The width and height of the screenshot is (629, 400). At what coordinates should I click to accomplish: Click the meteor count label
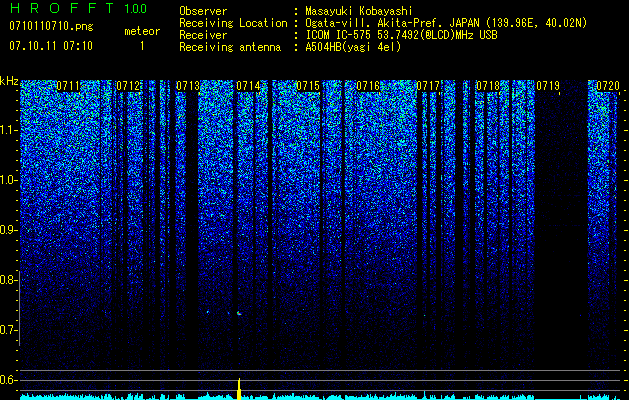[142, 31]
